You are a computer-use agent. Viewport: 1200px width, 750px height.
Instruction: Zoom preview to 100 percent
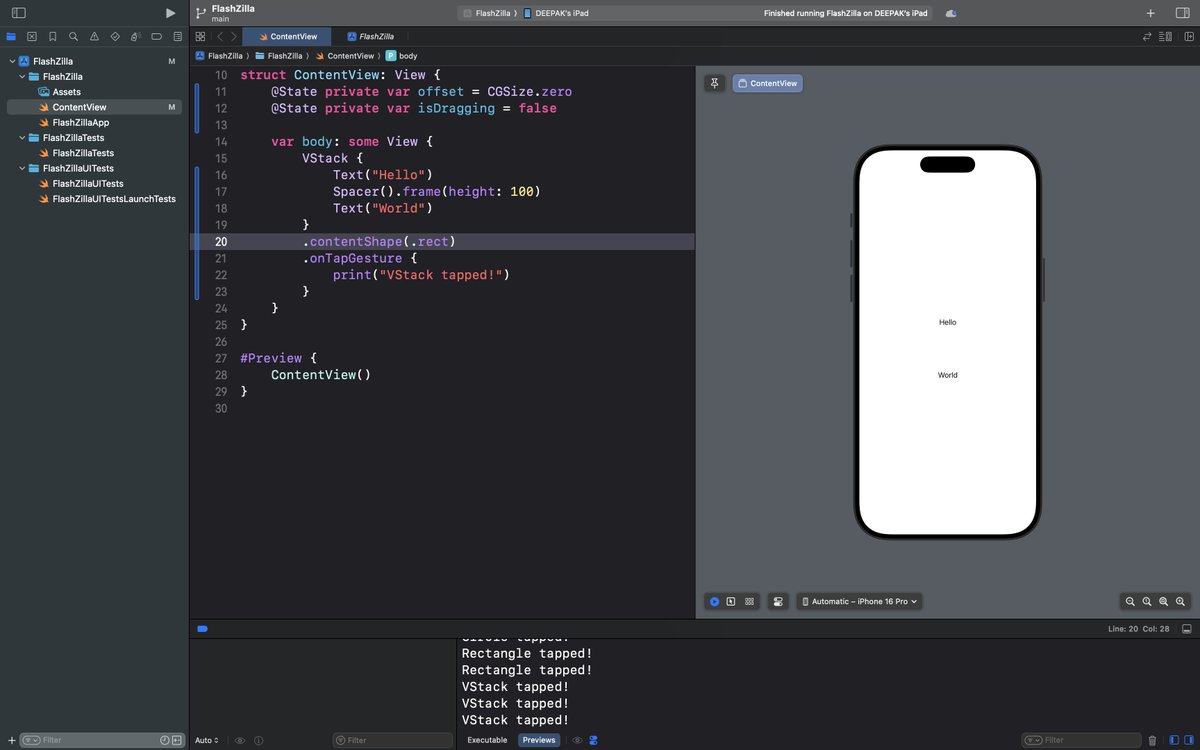(x=1147, y=601)
